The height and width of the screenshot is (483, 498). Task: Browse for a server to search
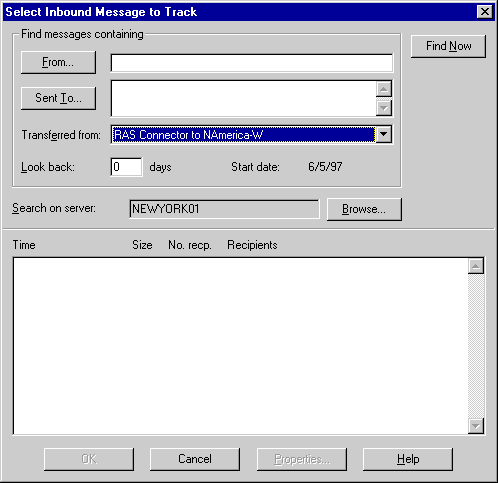click(x=364, y=209)
